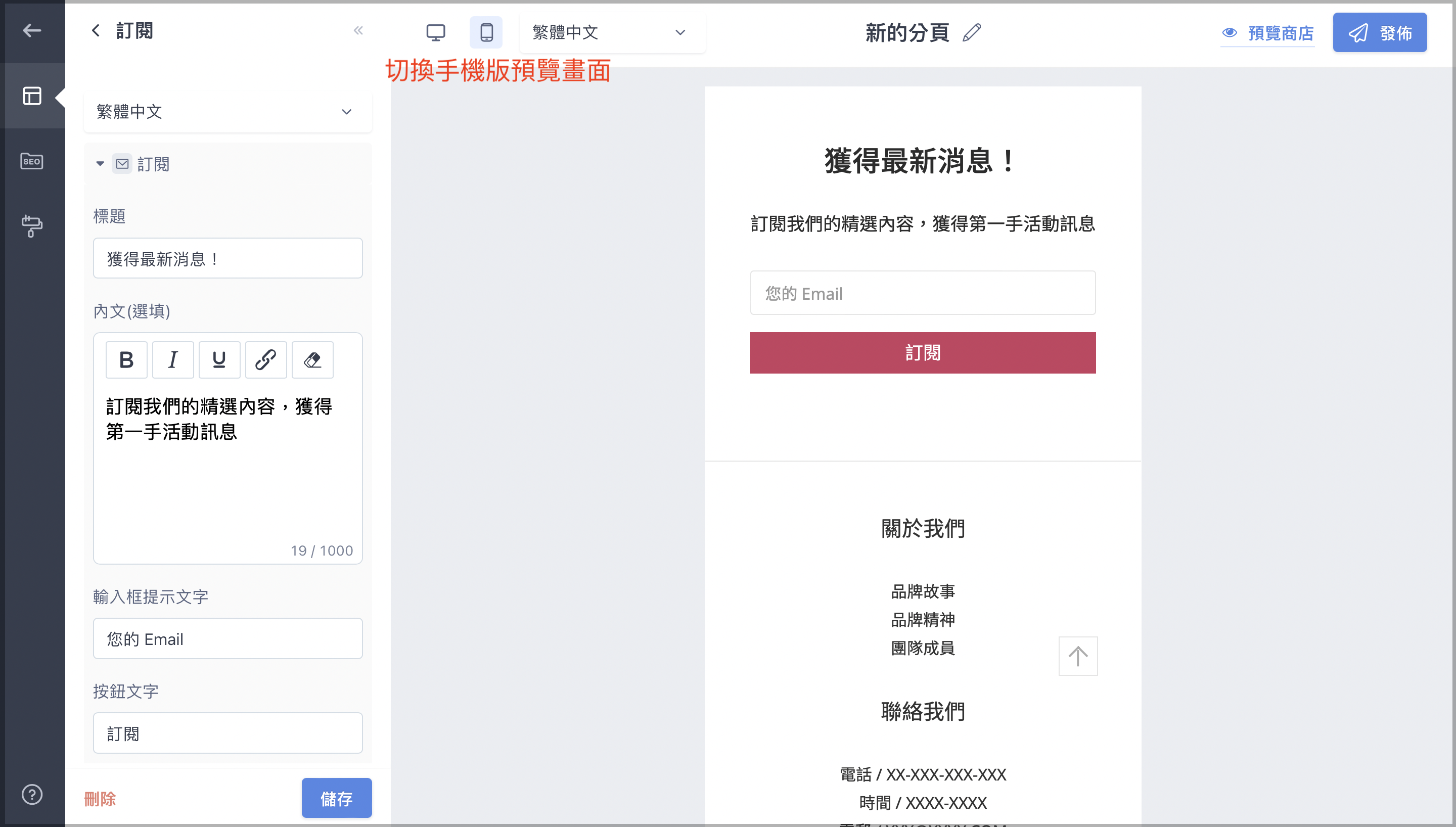Clear formatting with eraser icon
1456x827 pixels.
[313, 359]
